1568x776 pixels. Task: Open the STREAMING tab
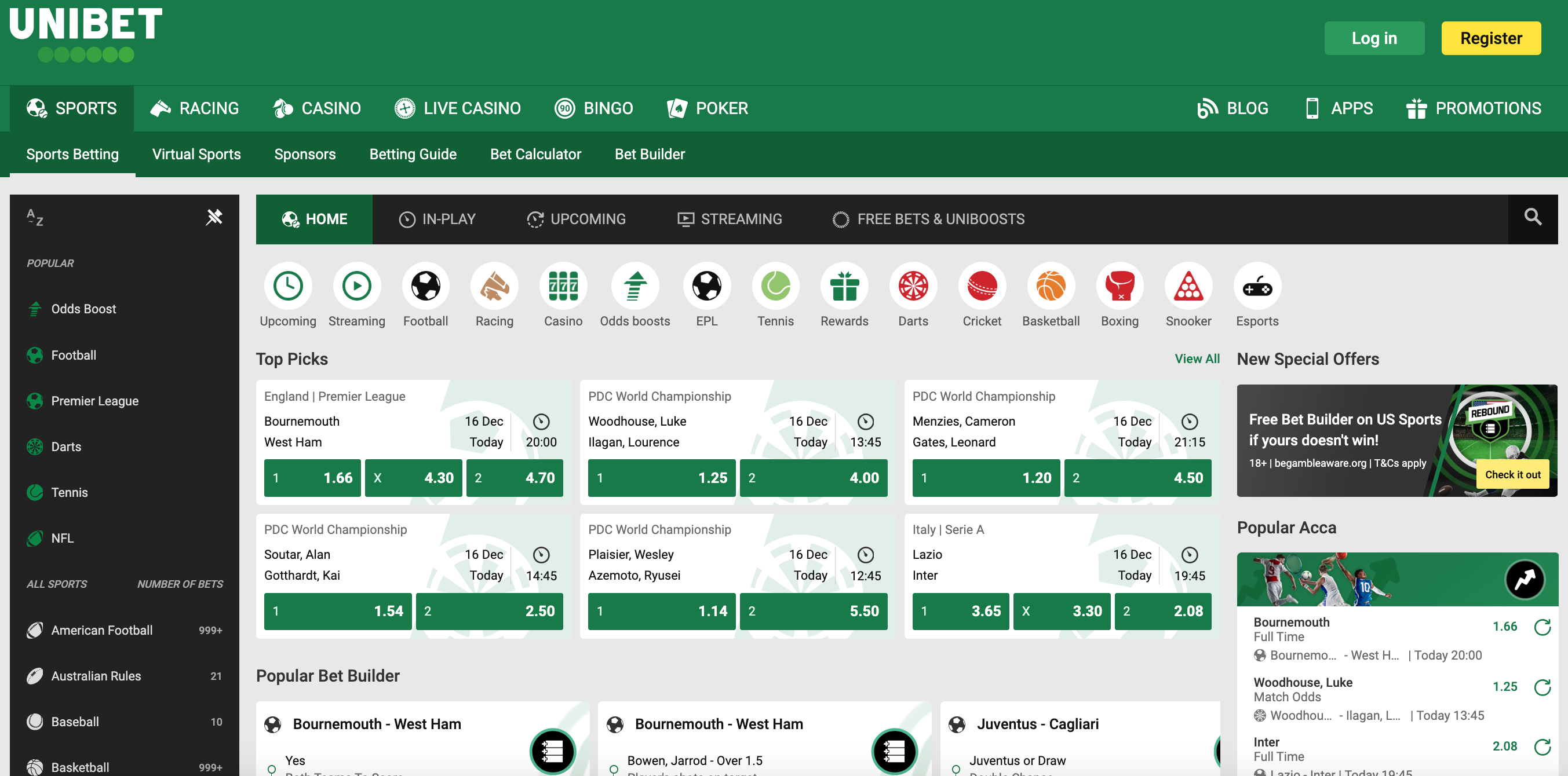[x=730, y=219]
